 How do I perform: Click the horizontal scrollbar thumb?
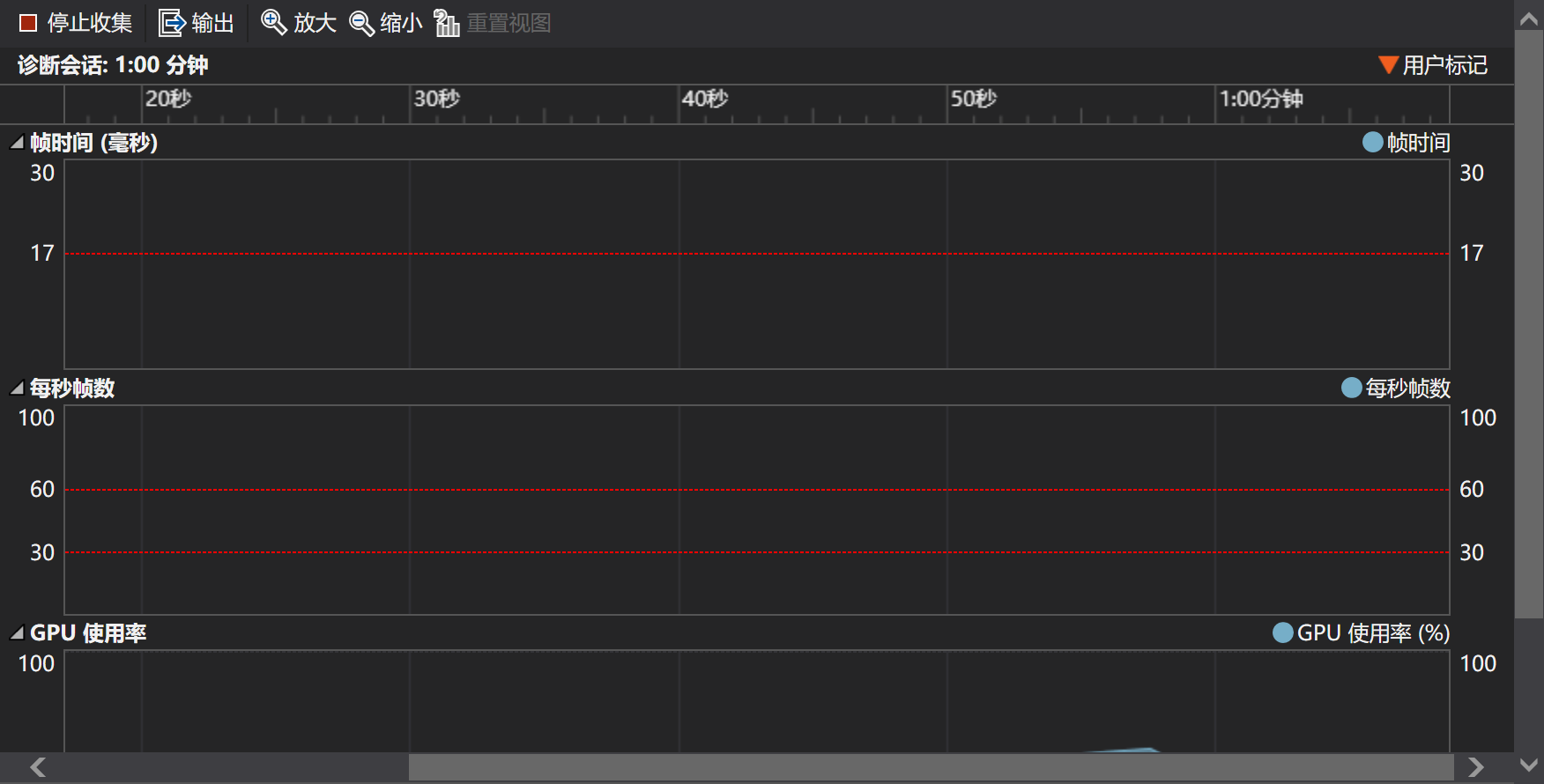tap(931, 767)
